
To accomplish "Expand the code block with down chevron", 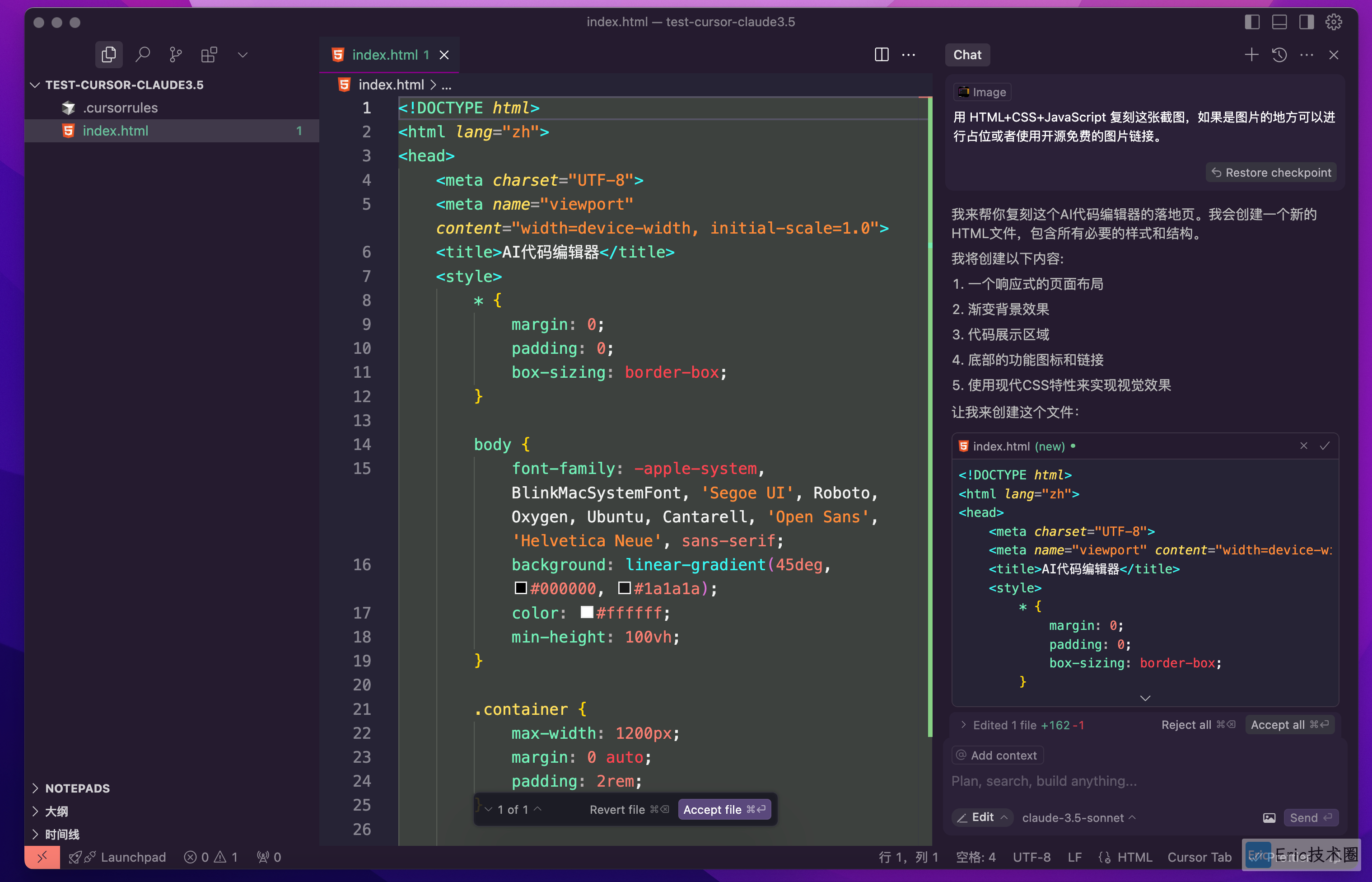I will (x=1145, y=698).
